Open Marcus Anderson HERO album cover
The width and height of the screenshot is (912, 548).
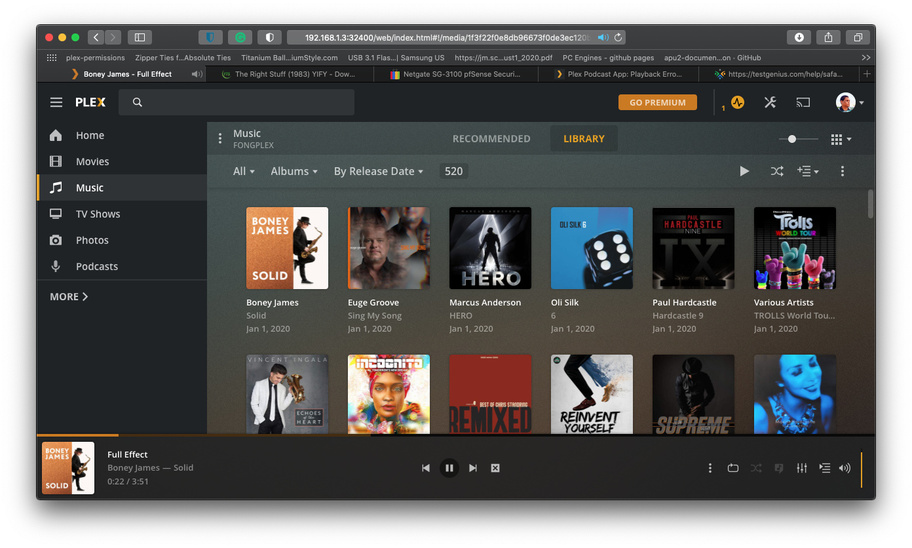pyautogui.click(x=490, y=248)
